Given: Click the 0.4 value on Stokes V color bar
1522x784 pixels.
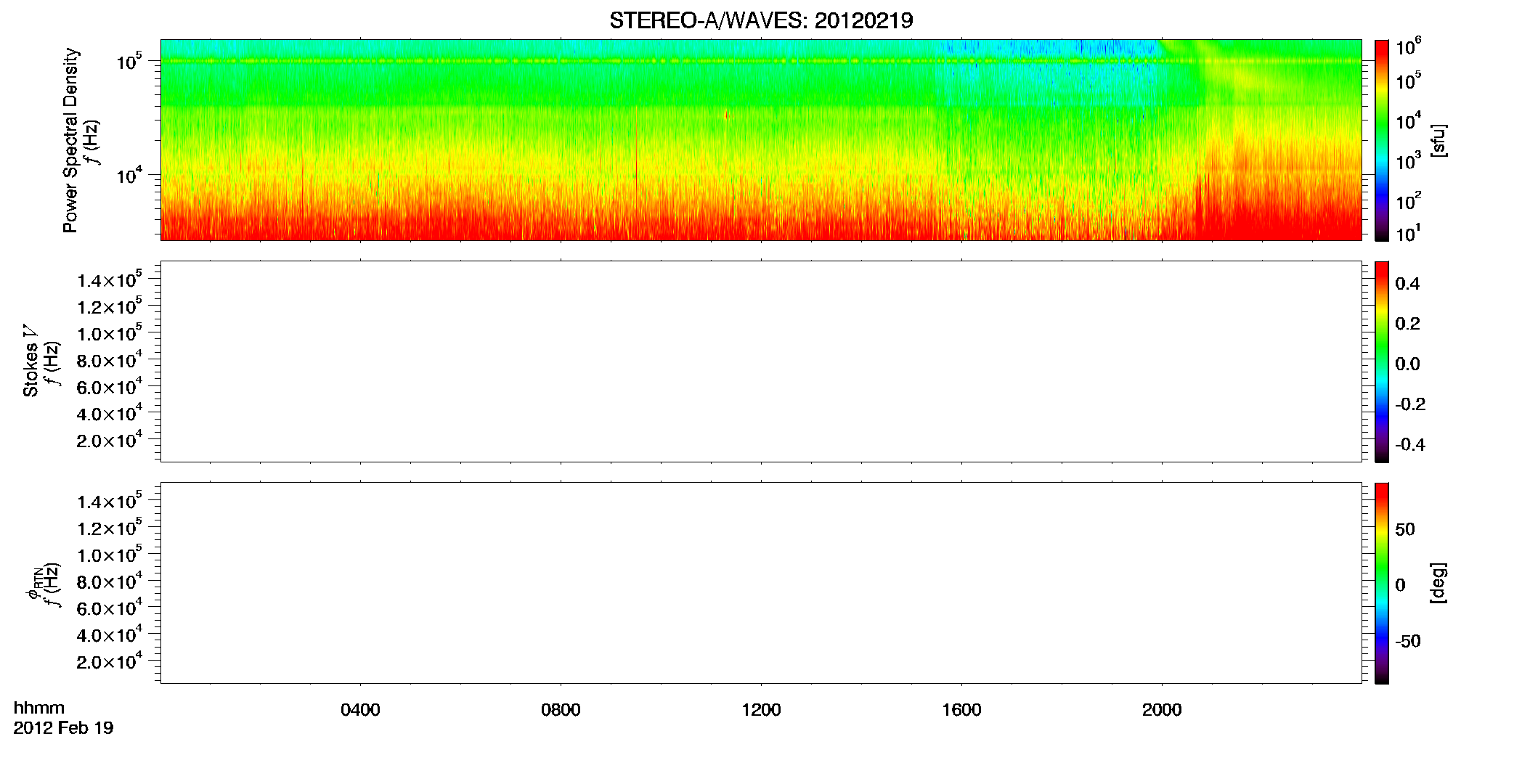Looking at the screenshot, I should 1407,284.
